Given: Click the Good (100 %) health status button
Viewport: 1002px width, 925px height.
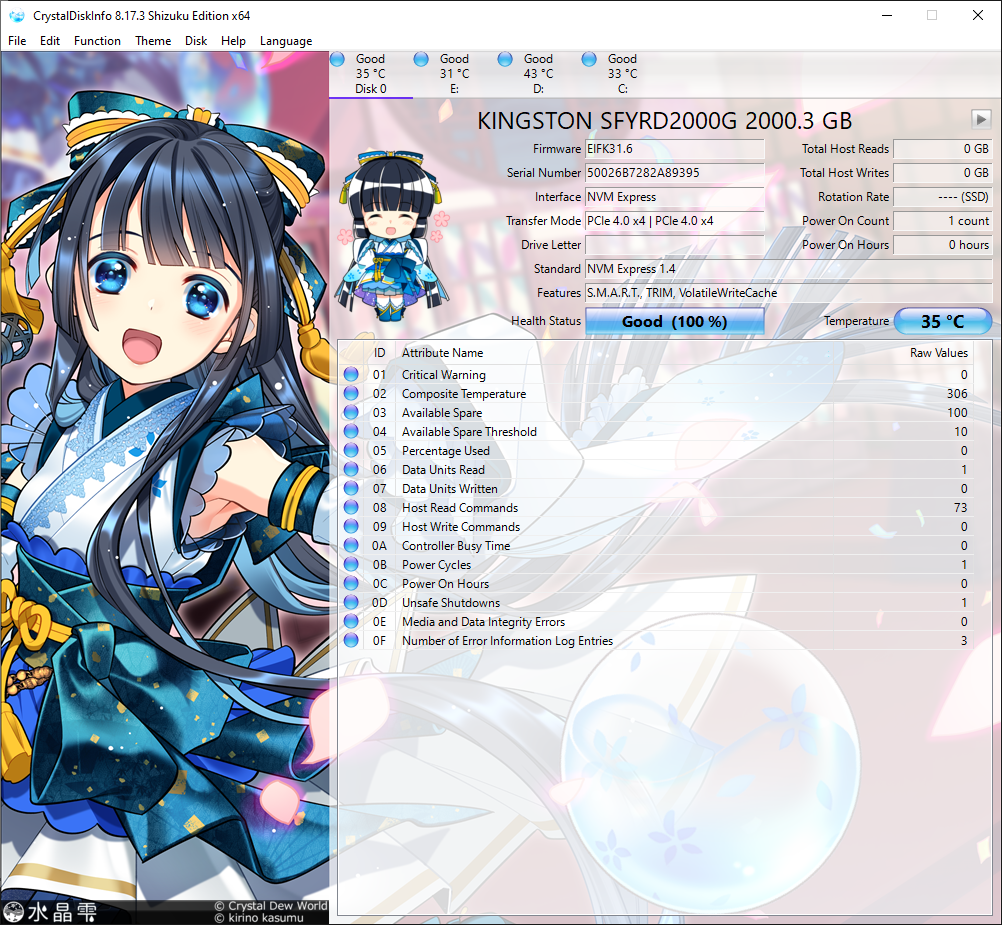Looking at the screenshot, I should coord(675,321).
